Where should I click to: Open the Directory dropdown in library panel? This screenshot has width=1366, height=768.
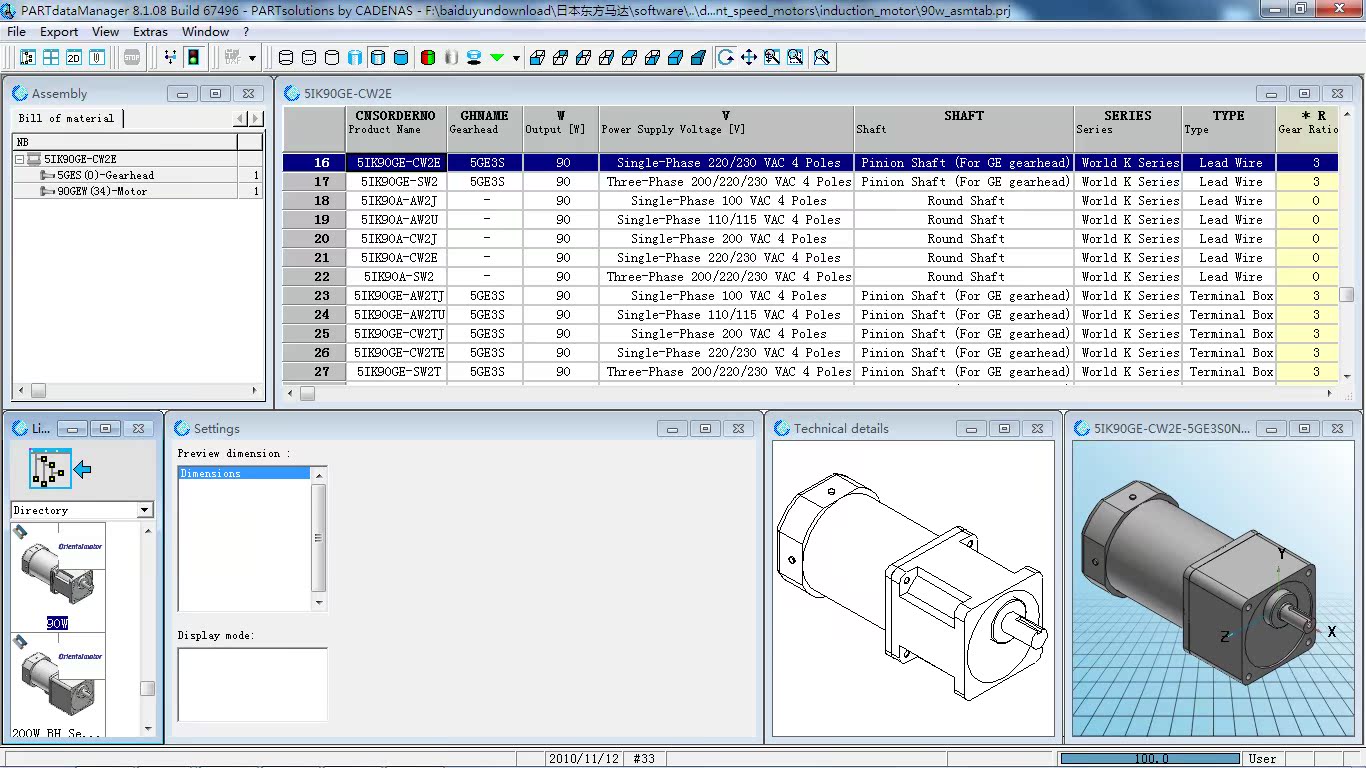coord(145,510)
